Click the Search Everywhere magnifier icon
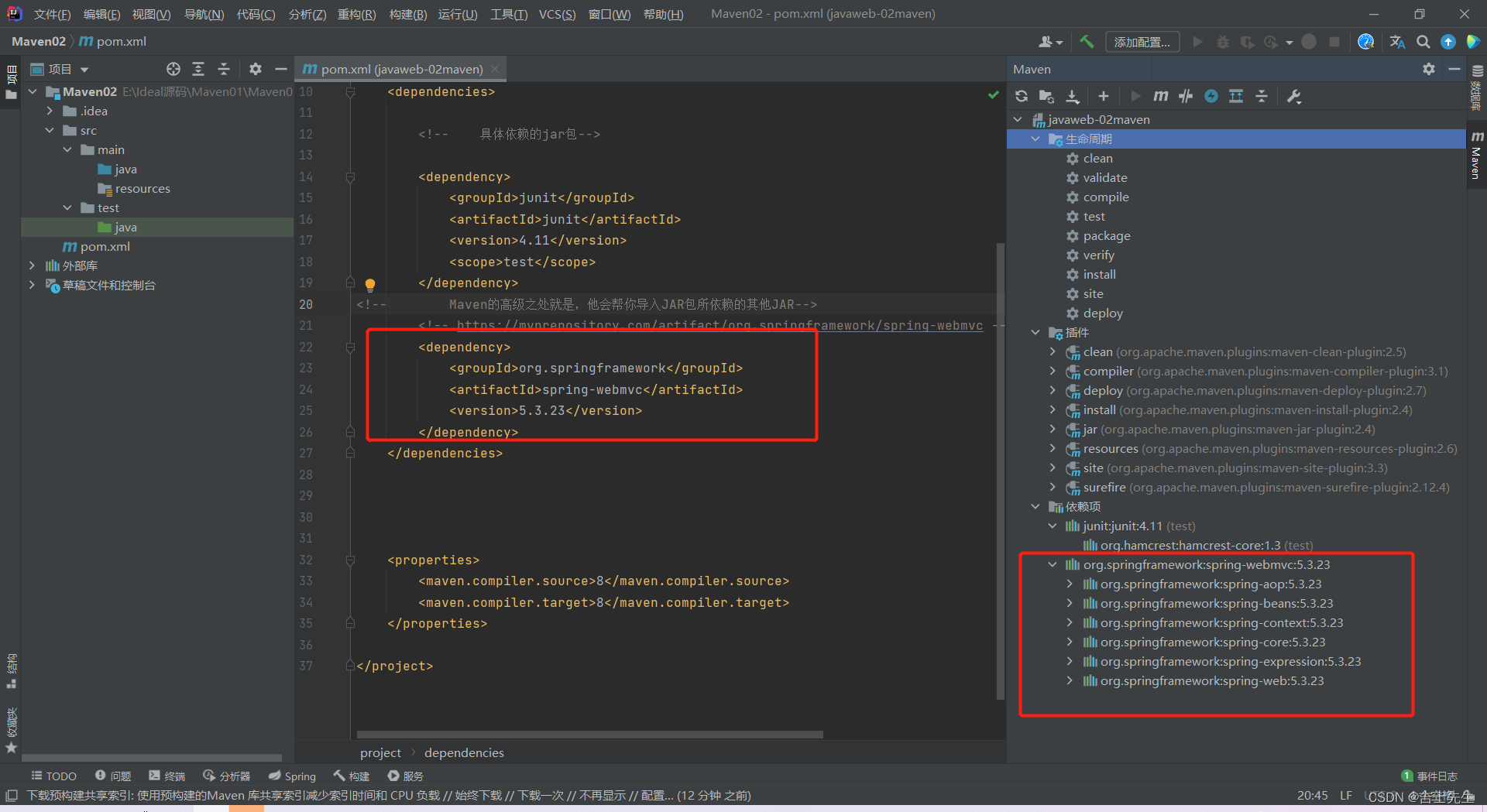1487x812 pixels. pos(1423,42)
